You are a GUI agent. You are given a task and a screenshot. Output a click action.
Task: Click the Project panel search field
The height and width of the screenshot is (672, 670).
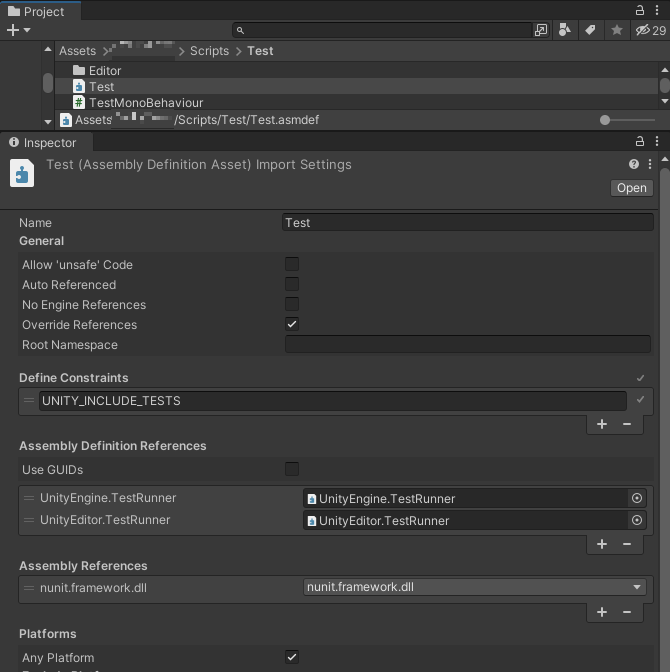point(382,30)
